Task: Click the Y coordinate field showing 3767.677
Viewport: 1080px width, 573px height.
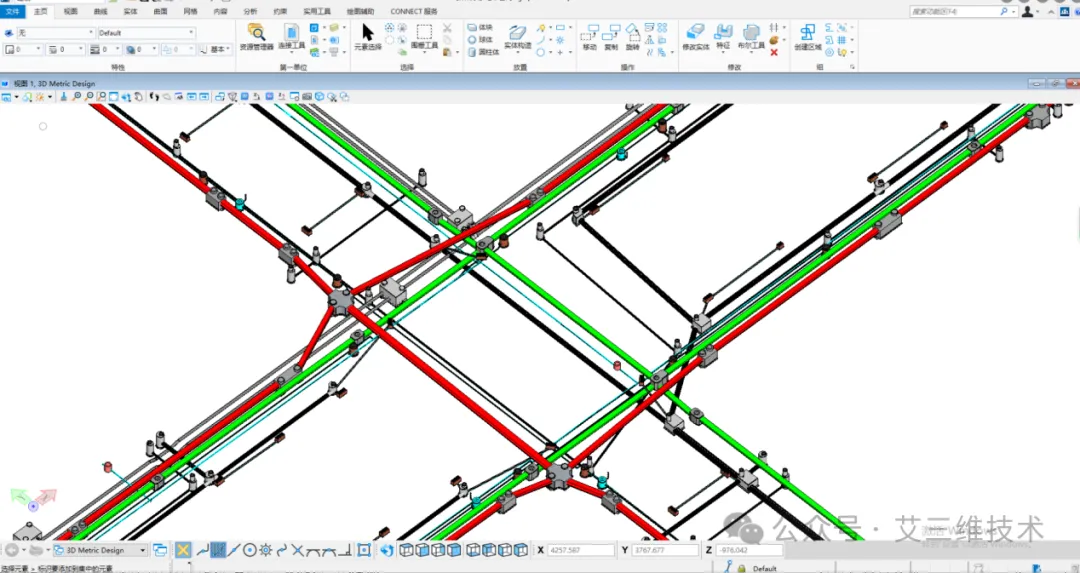Action: point(665,550)
